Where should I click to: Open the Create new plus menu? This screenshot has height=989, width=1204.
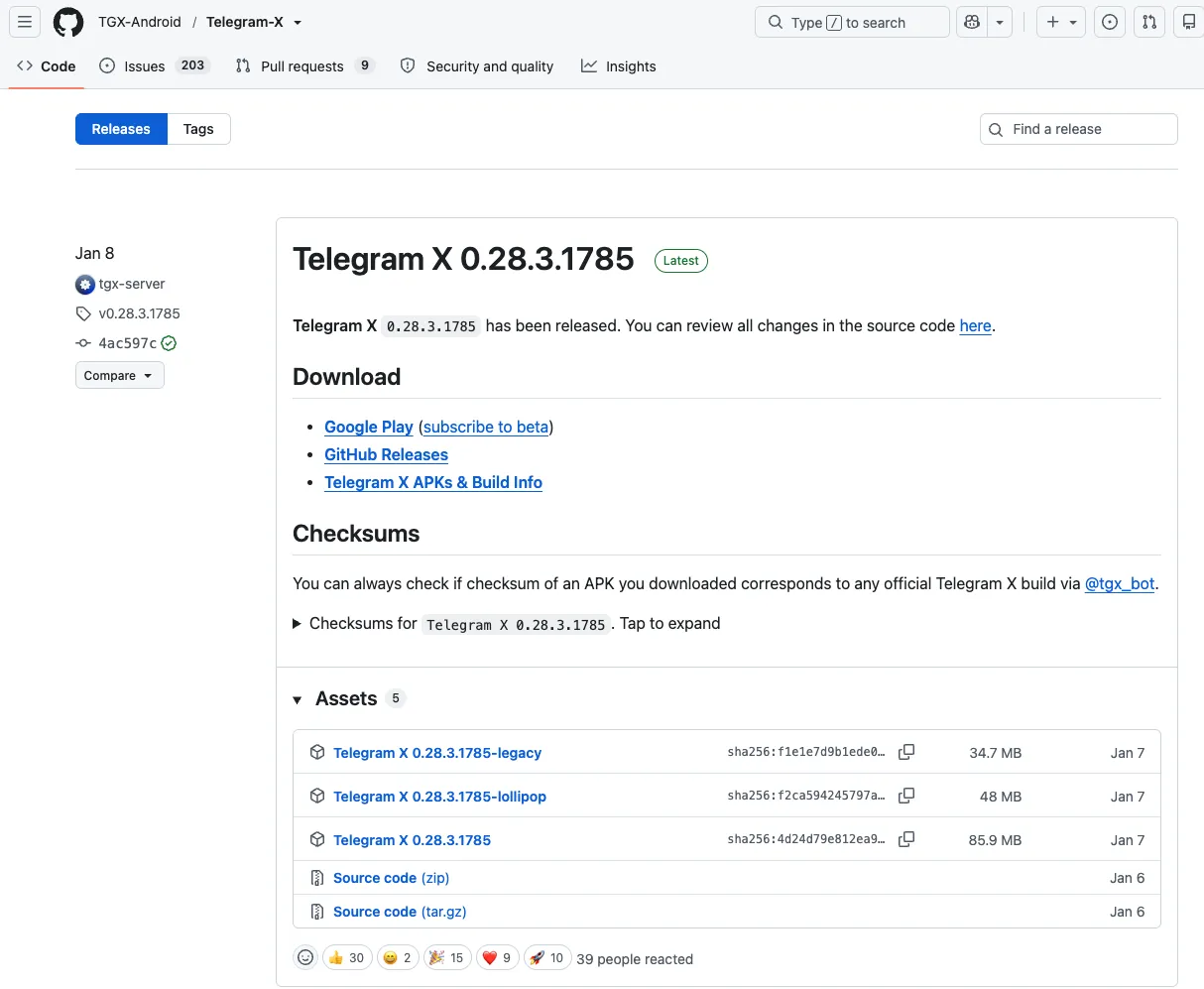tap(1061, 22)
